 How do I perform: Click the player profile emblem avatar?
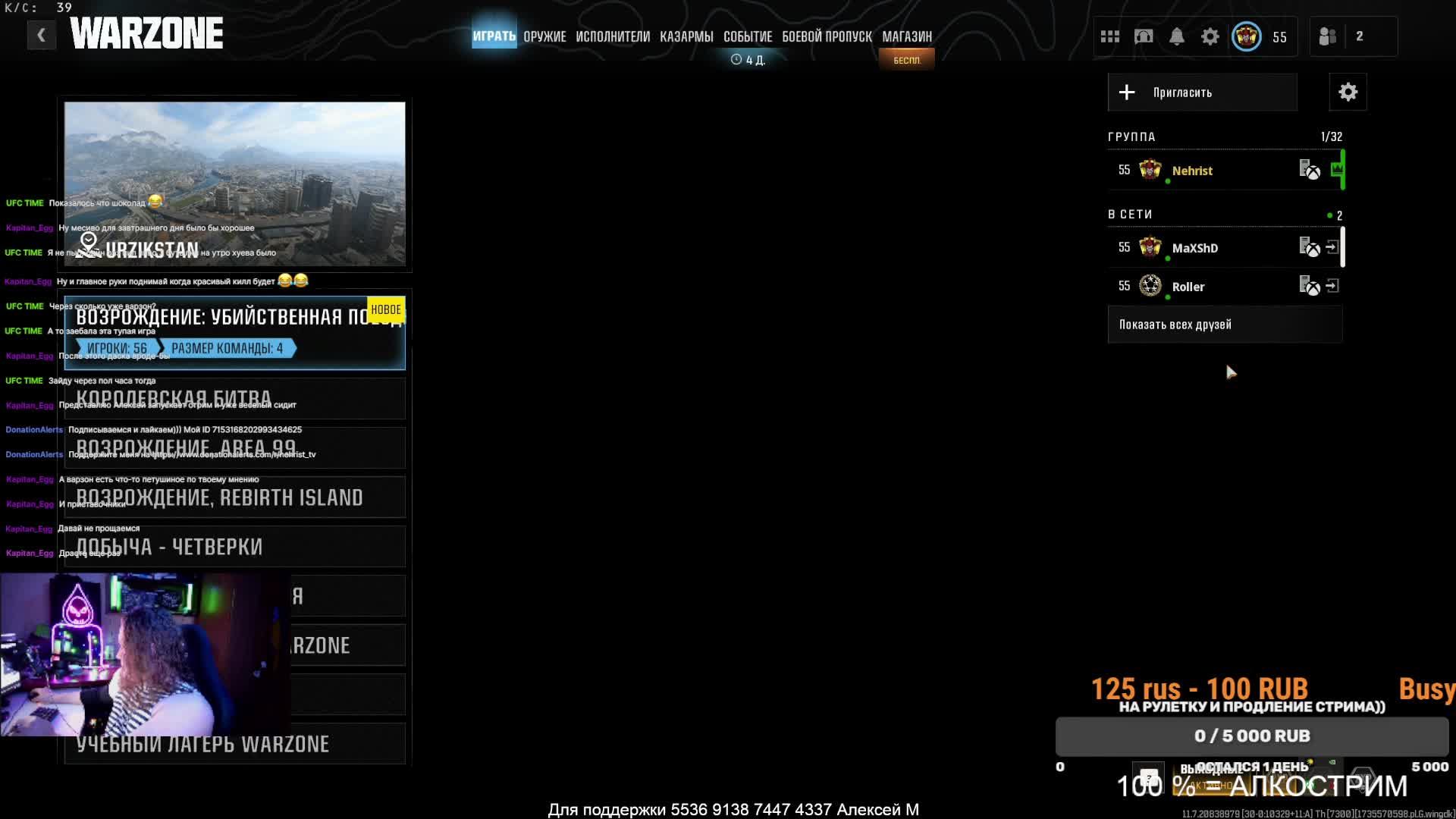point(1246,36)
